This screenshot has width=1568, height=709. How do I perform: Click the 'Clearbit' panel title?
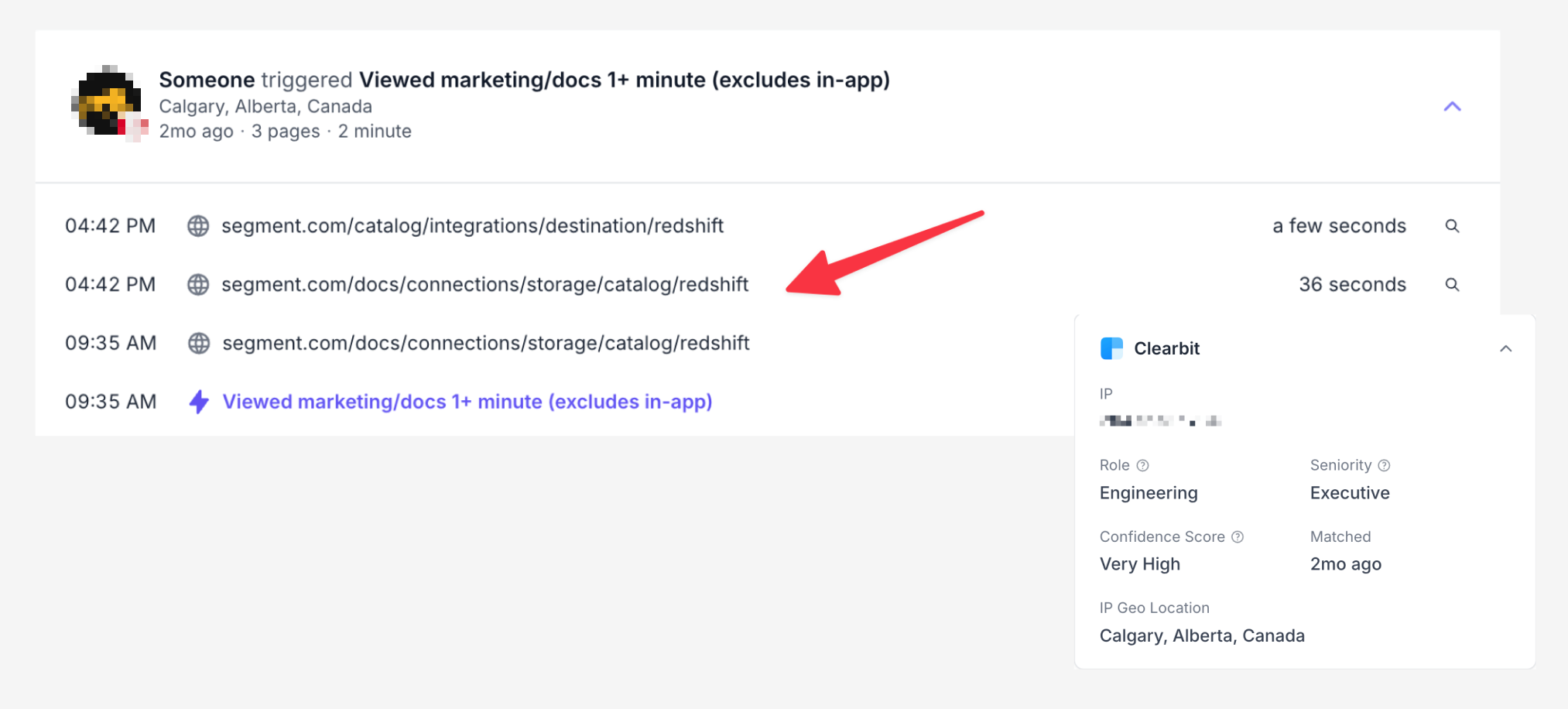[x=1167, y=348]
